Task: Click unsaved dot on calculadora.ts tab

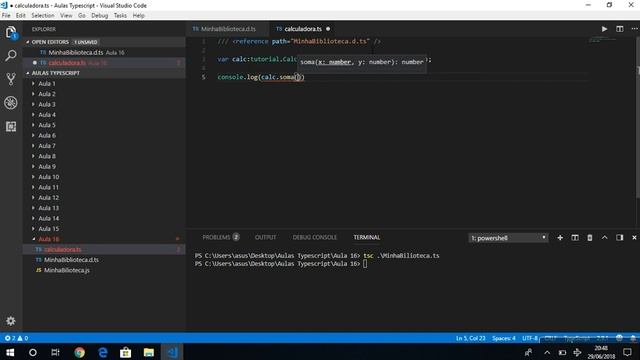Action: click(x=328, y=29)
